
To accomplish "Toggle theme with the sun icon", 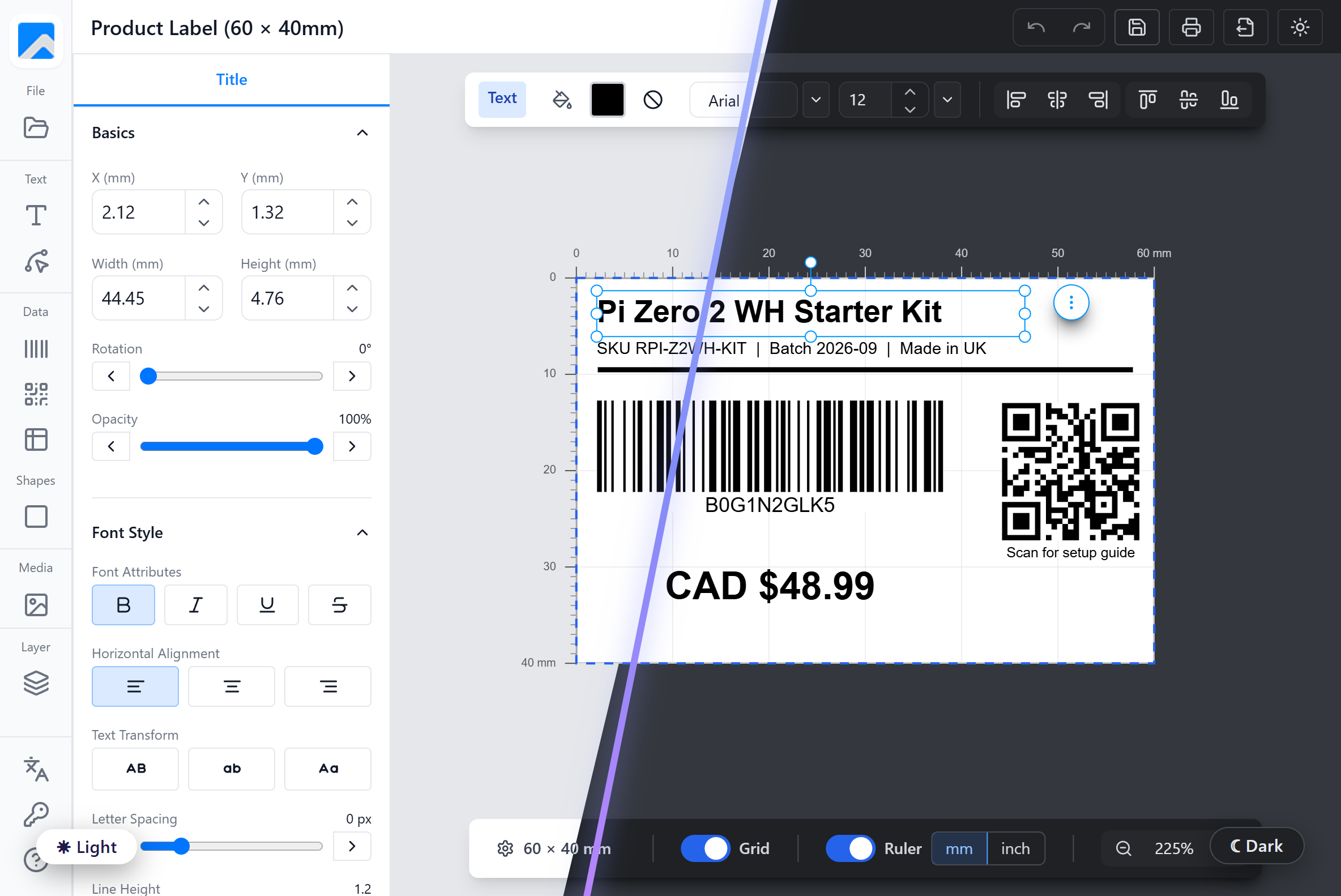I will click(x=1300, y=27).
